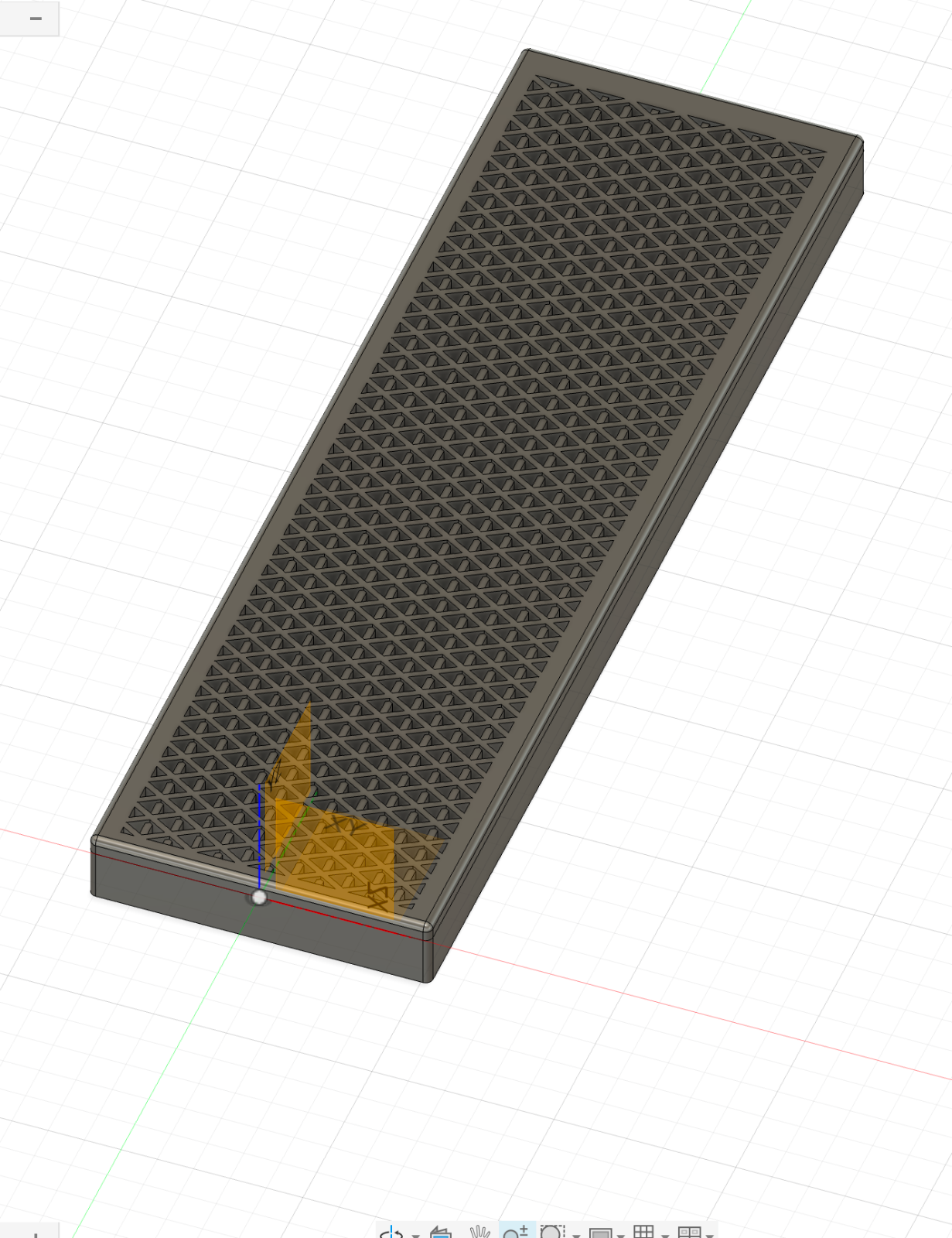Viewport: 952px width, 1238px height.
Task: Choose the Zoom Window icon
Action: click(551, 1232)
